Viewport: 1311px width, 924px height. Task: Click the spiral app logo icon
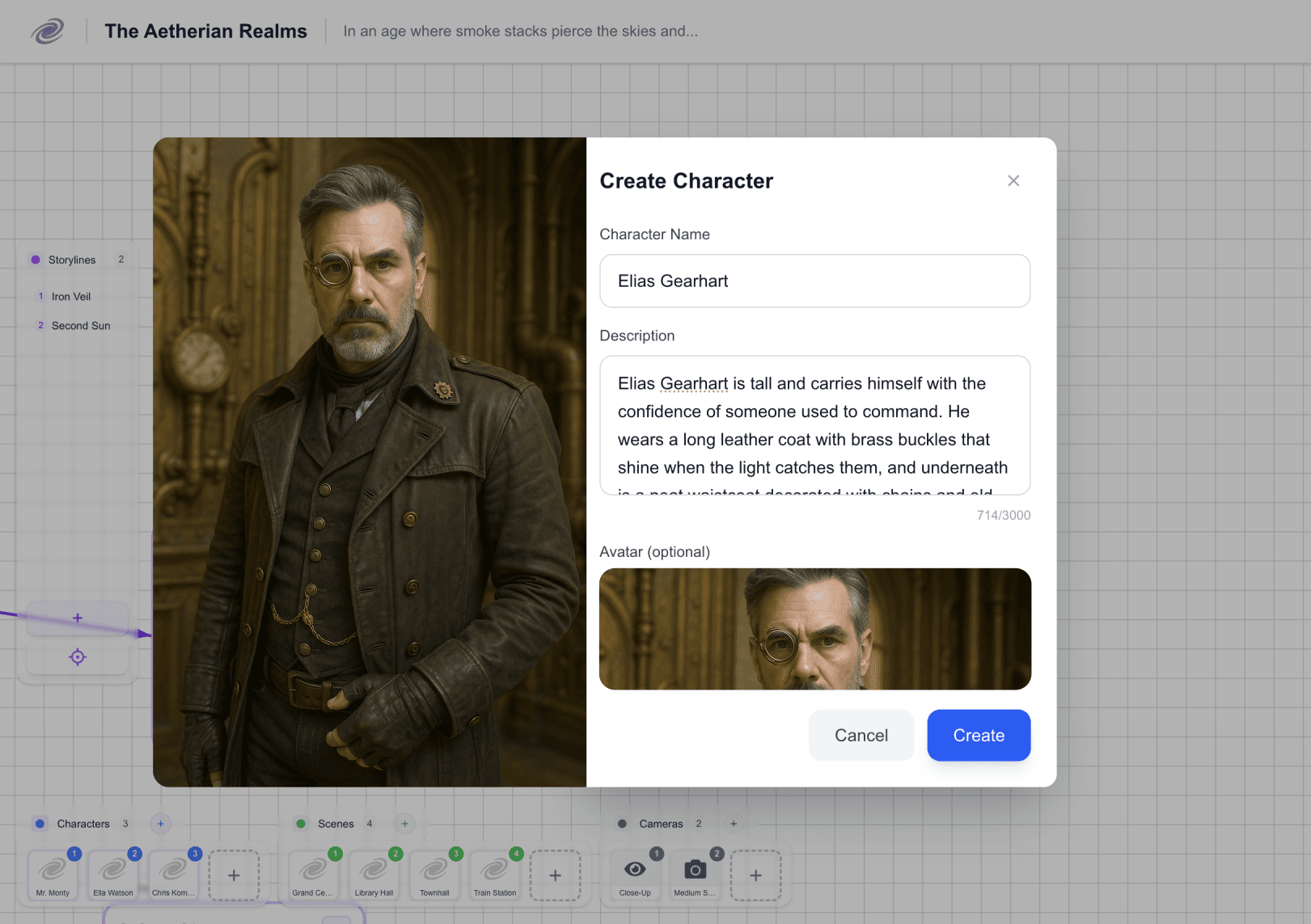pyautogui.click(x=48, y=32)
